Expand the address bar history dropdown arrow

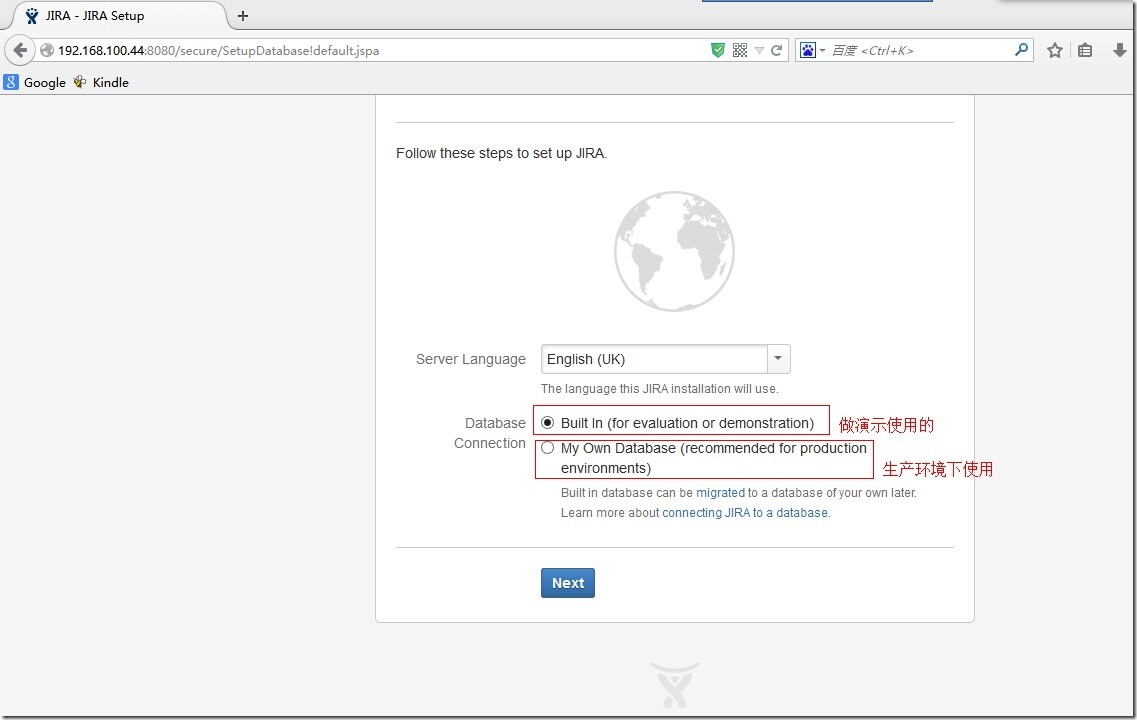click(x=759, y=50)
